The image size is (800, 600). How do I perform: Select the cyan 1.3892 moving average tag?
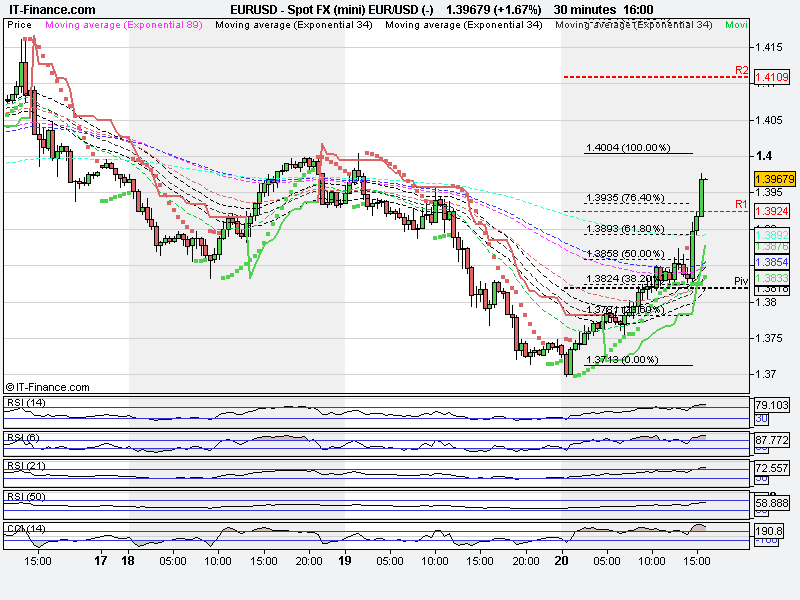tap(771, 235)
